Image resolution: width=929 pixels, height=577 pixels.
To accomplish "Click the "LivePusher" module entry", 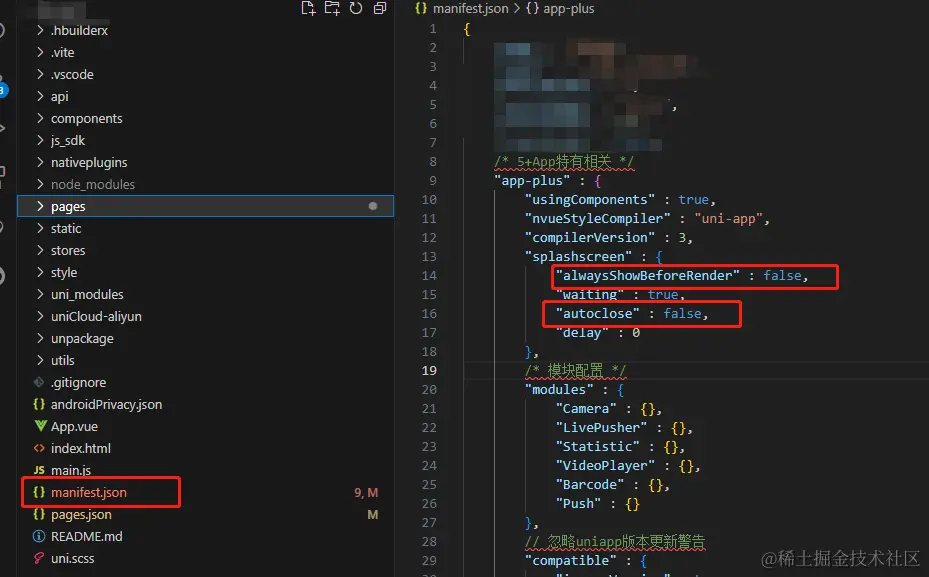I will [601, 427].
